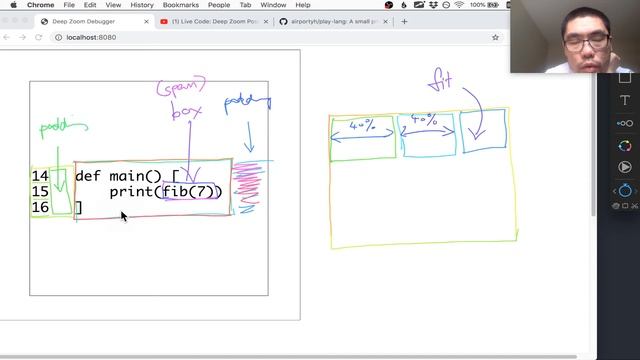Image resolution: width=640 pixels, height=360 pixels.
Task: Close the Live Code YouTube tab
Action: coord(266,21)
